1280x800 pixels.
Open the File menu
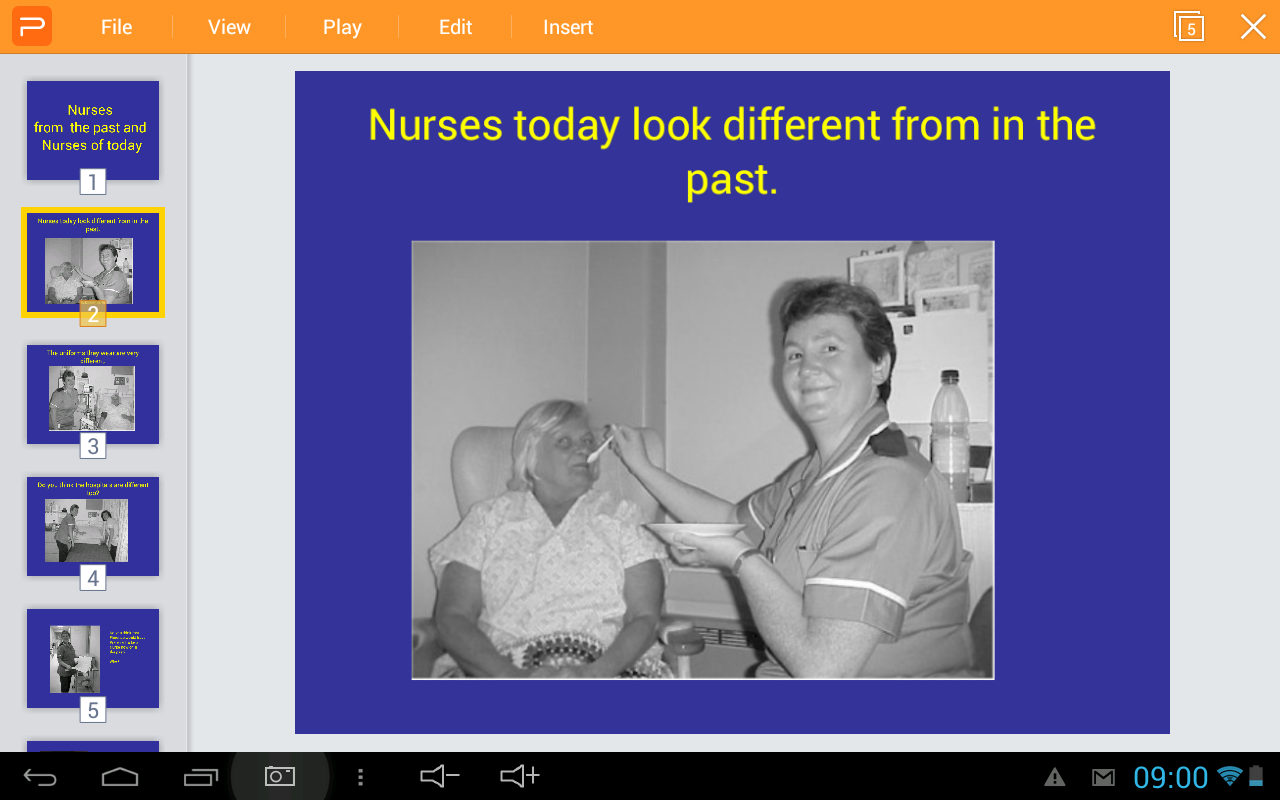click(x=116, y=27)
